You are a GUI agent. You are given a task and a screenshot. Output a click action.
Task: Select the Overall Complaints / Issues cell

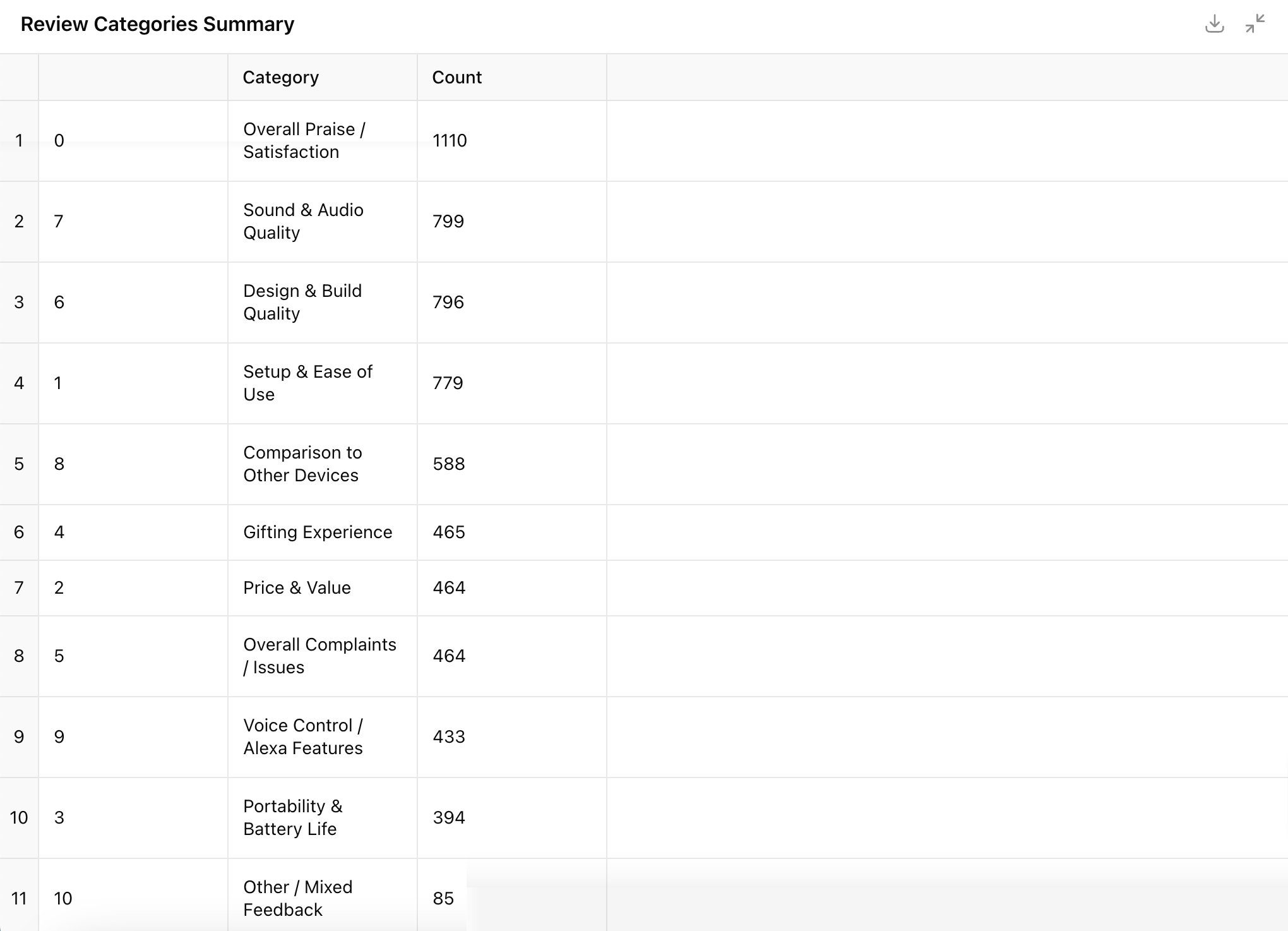319,656
